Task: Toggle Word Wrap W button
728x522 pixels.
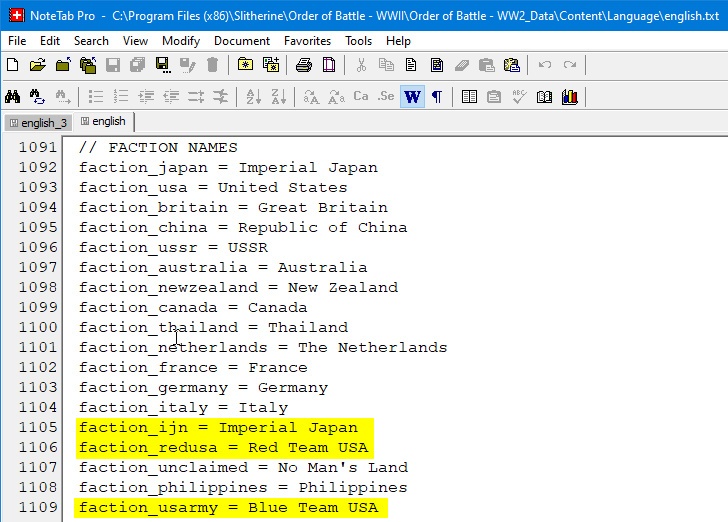Action: point(412,97)
